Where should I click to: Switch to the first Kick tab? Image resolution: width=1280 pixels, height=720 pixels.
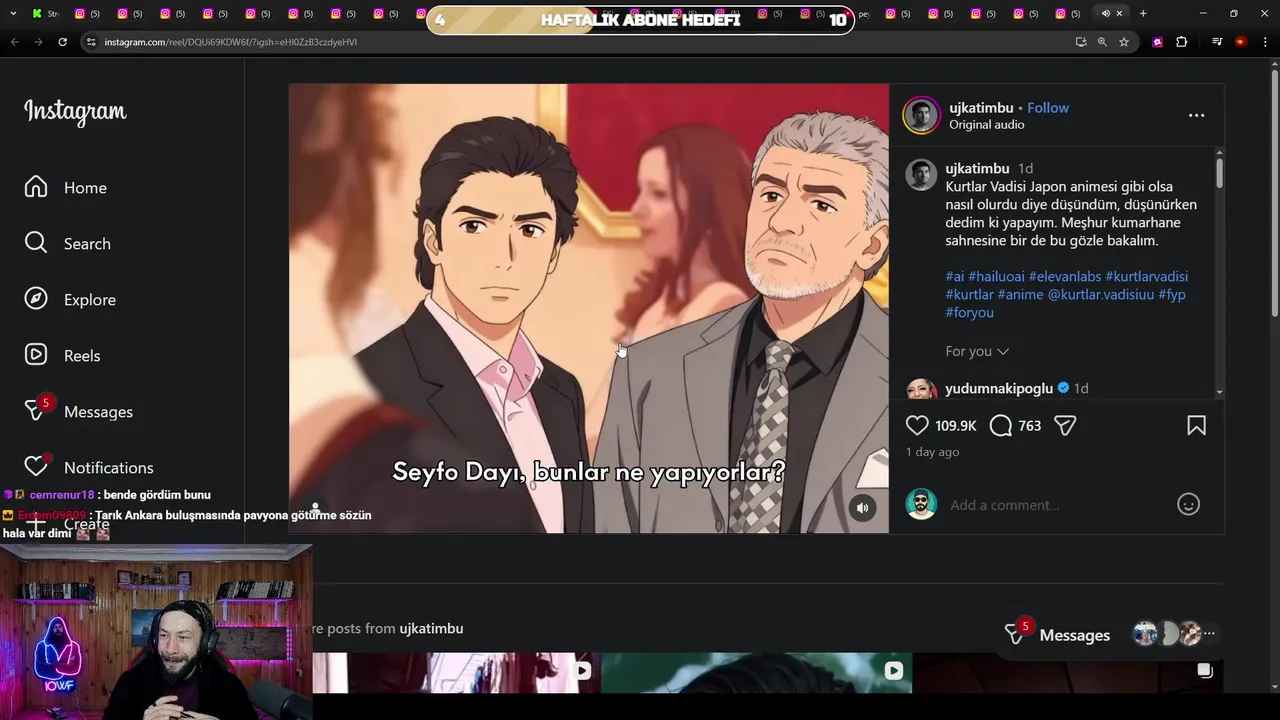pos(45,13)
